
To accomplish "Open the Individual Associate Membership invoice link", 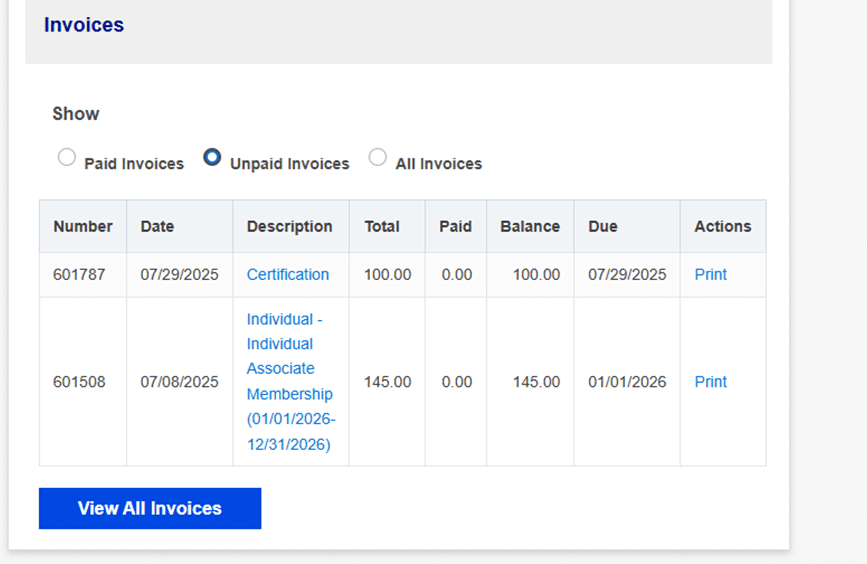I will tap(291, 382).
